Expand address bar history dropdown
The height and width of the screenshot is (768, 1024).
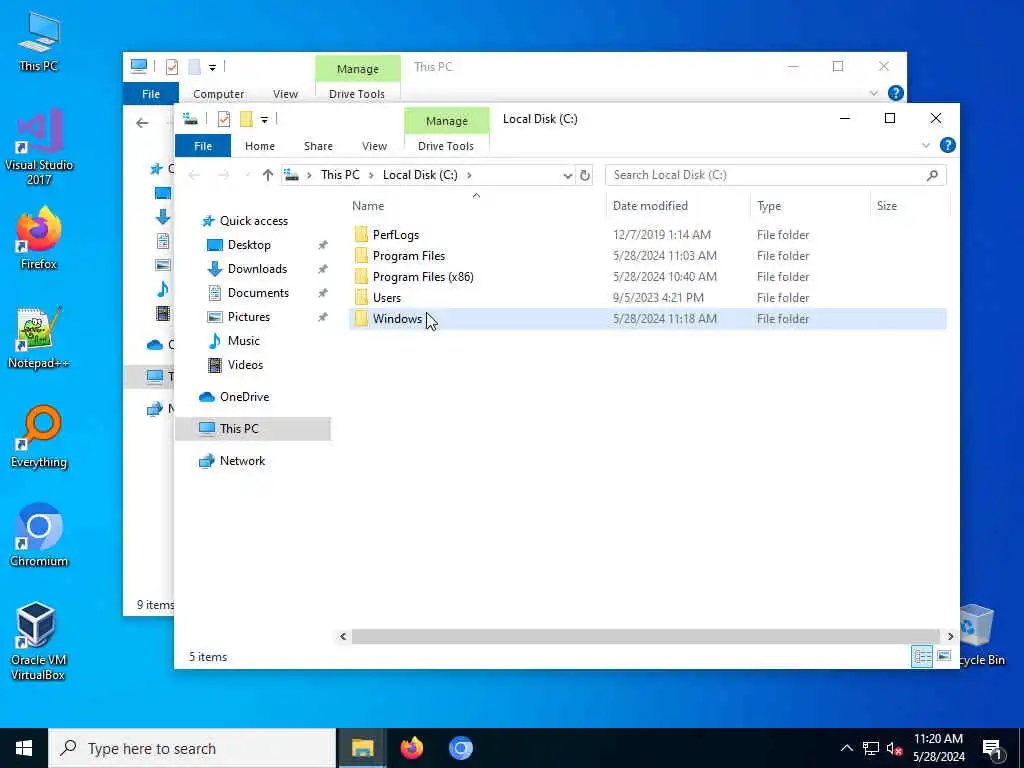(x=567, y=175)
